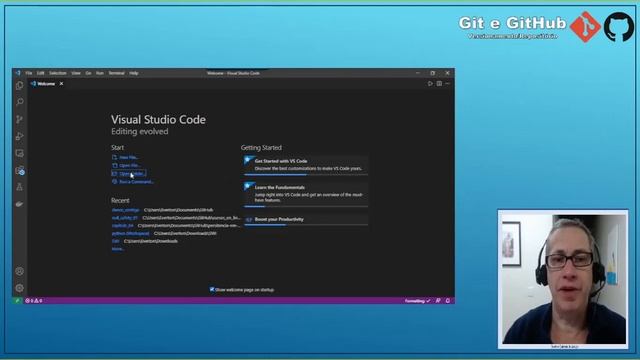The width and height of the screenshot is (640, 360).
Task: Click the Open Folder link
Action: (x=129, y=173)
